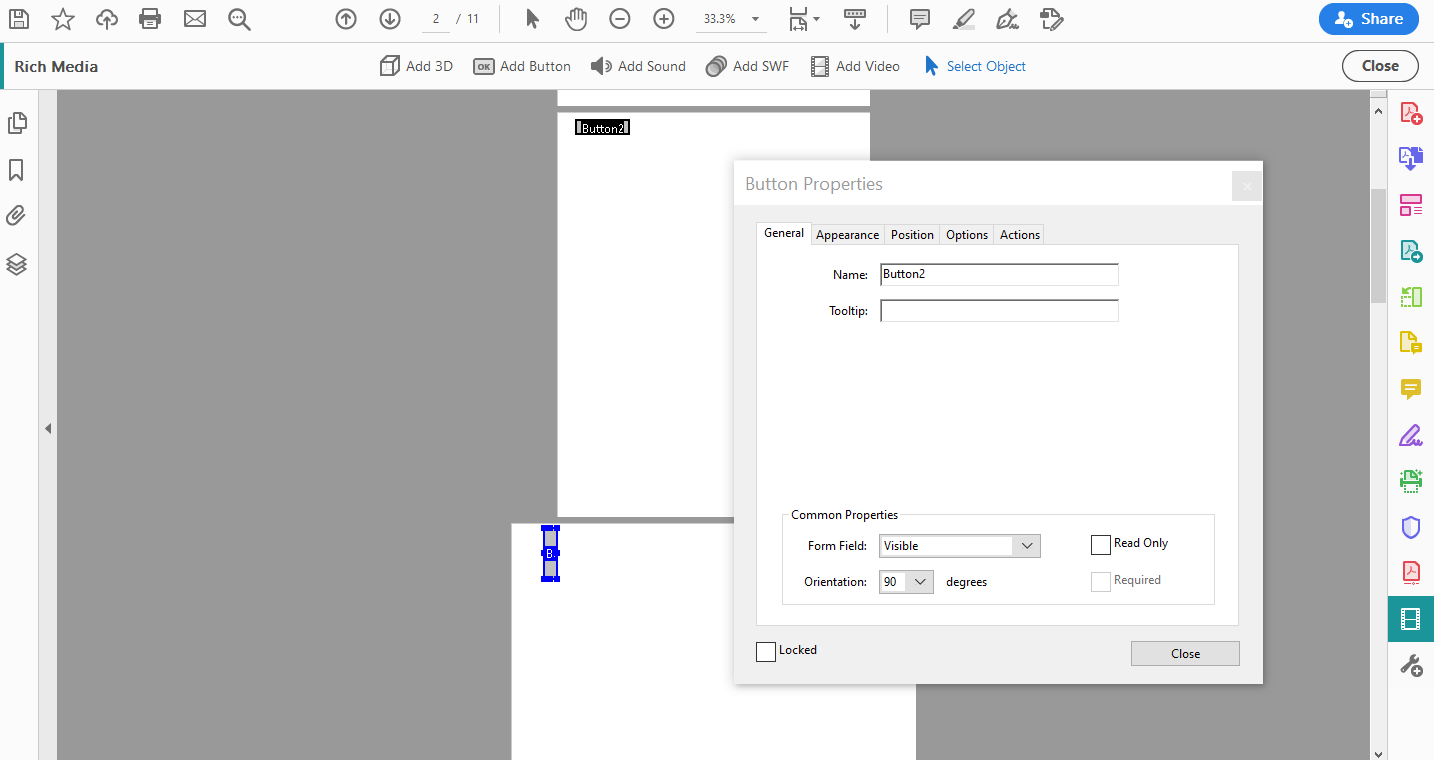Pick the Highlight text tool

(963, 18)
